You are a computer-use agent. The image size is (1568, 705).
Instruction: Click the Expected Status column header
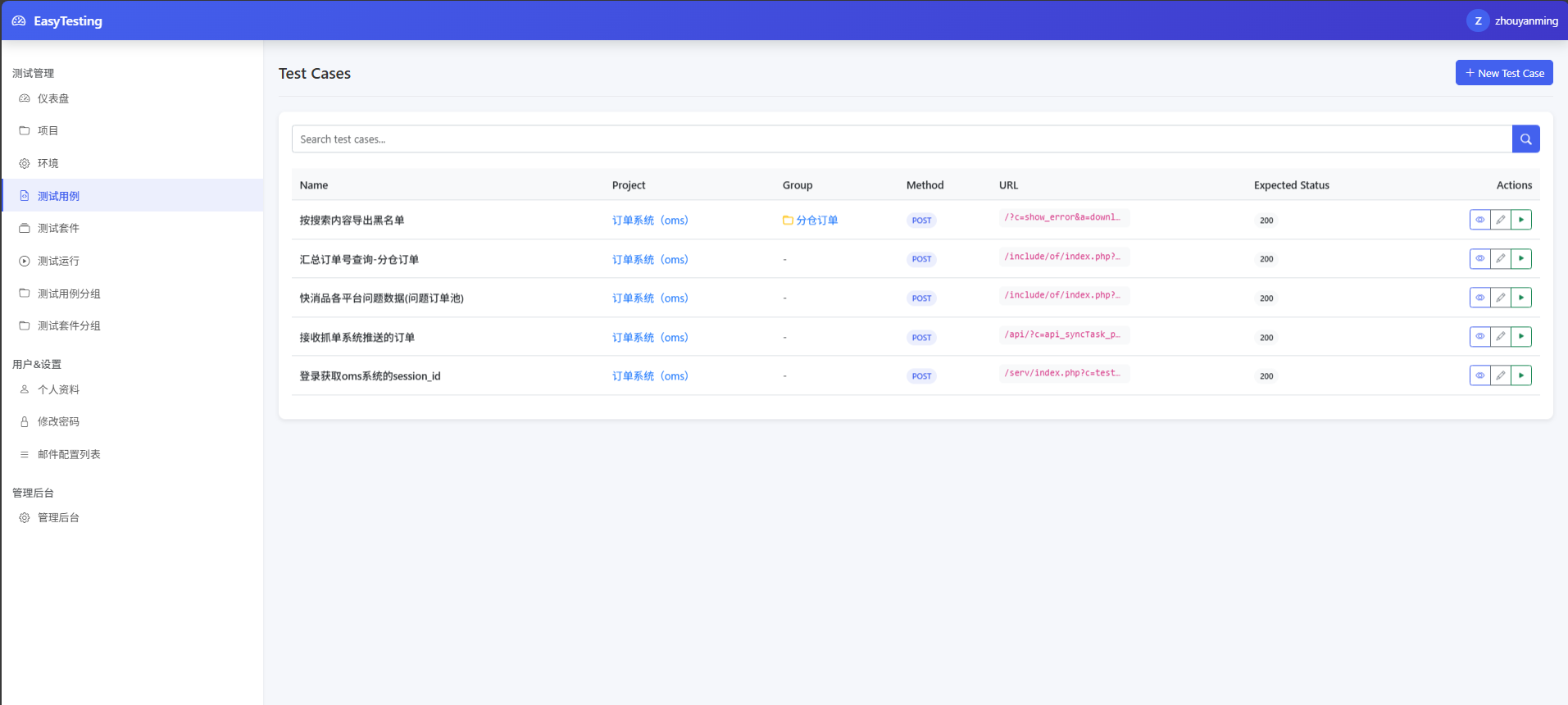click(x=1292, y=185)
